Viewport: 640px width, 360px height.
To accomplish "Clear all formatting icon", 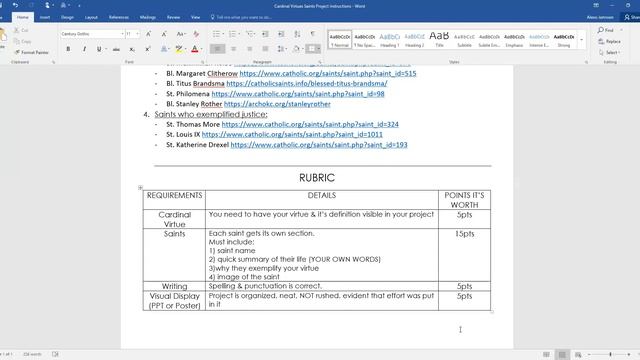I will [x=196, y=34].
